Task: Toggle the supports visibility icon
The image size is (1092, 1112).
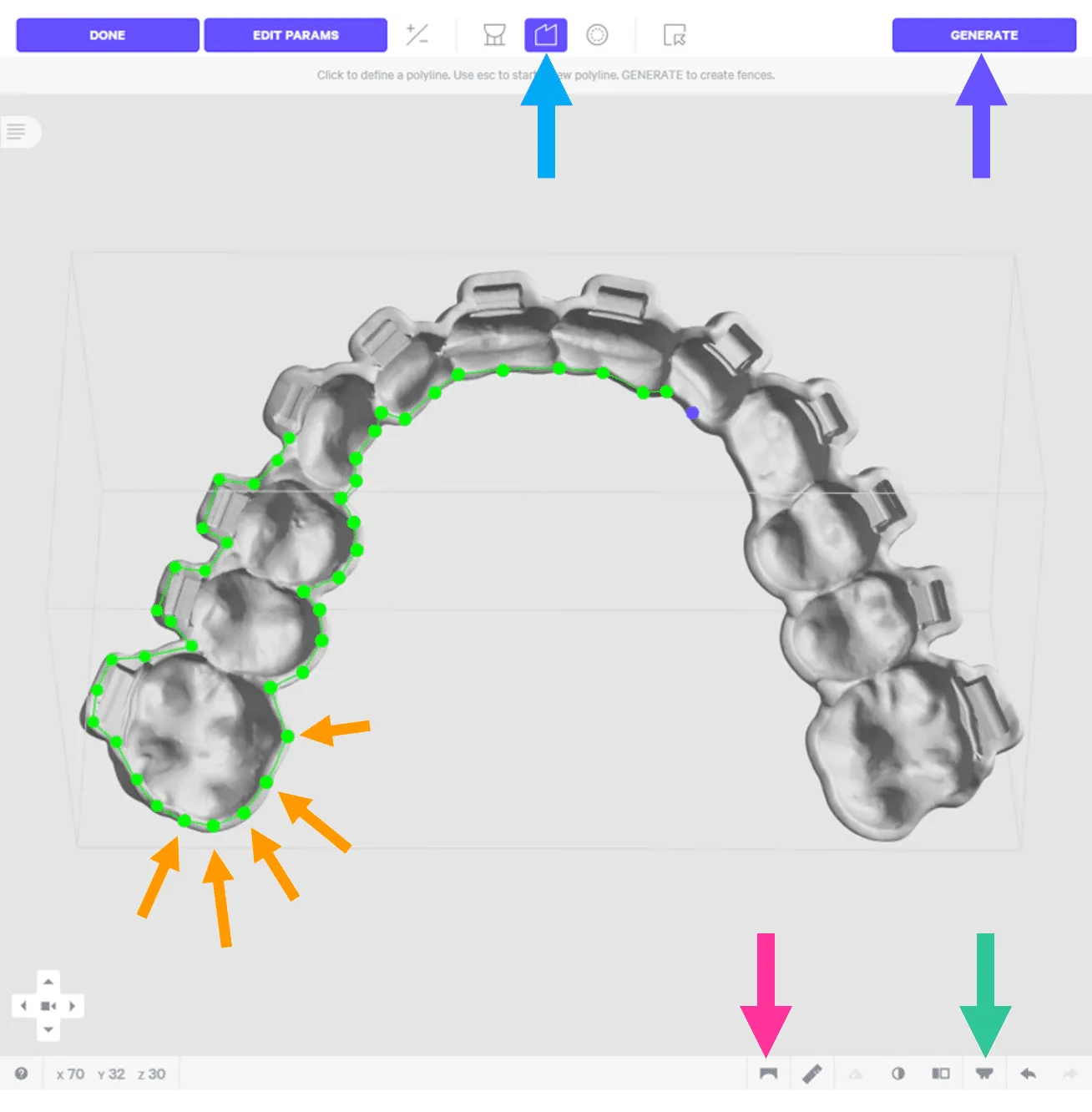Action: (x=984, y=1074)
